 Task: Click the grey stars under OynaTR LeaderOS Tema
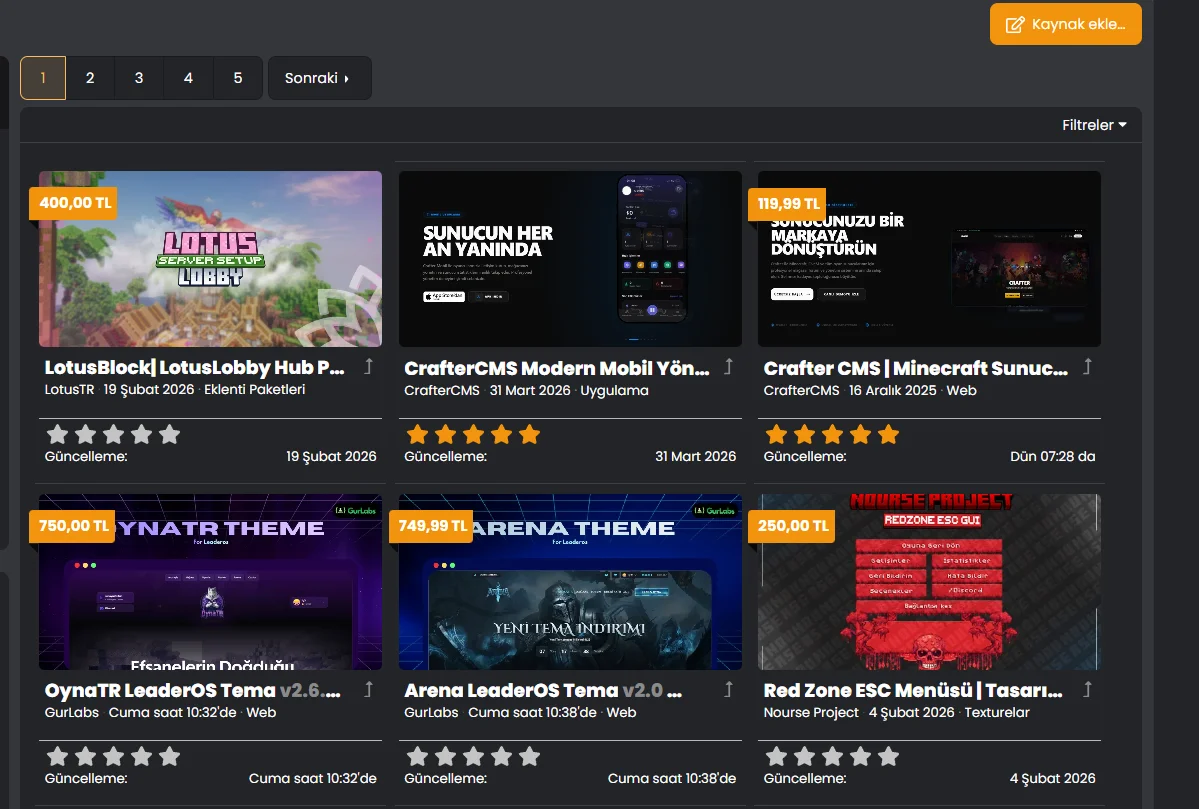click(x=113, y=756)
